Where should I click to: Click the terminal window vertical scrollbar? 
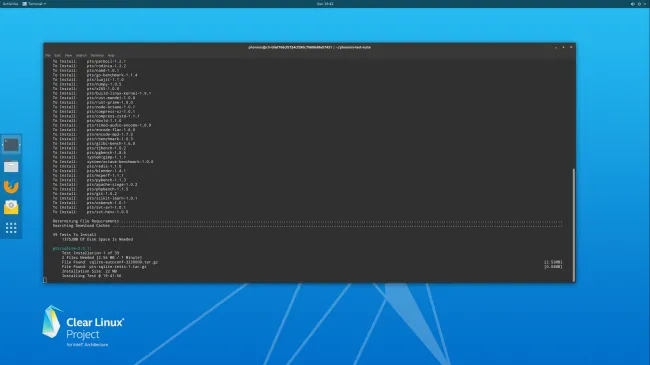coord(574,224)
